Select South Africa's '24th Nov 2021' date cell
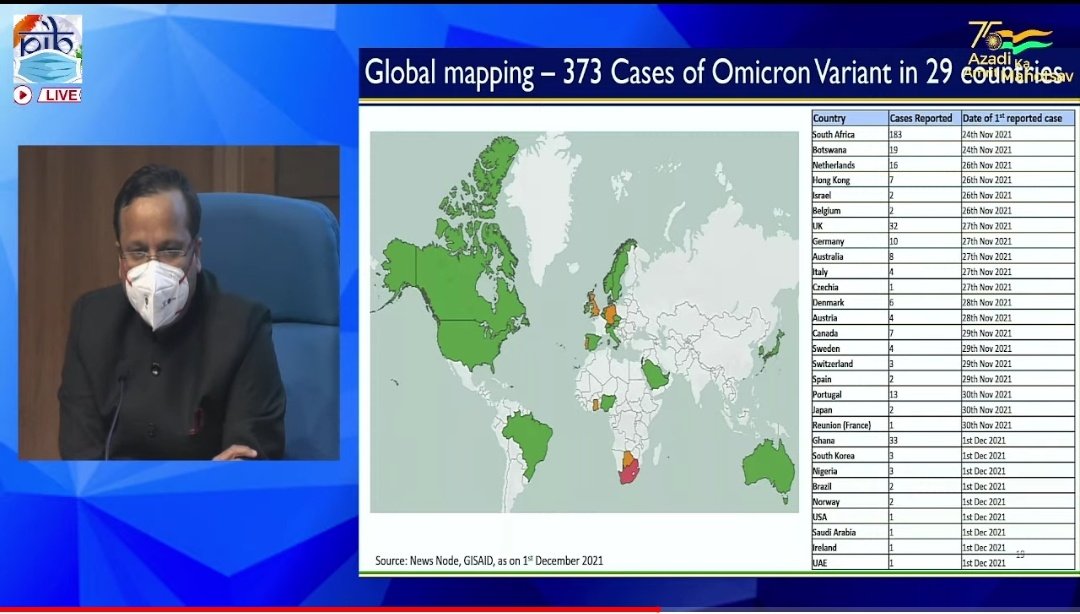Image resolution: width=1080 pixels, height=614 pixels. 1017,134
